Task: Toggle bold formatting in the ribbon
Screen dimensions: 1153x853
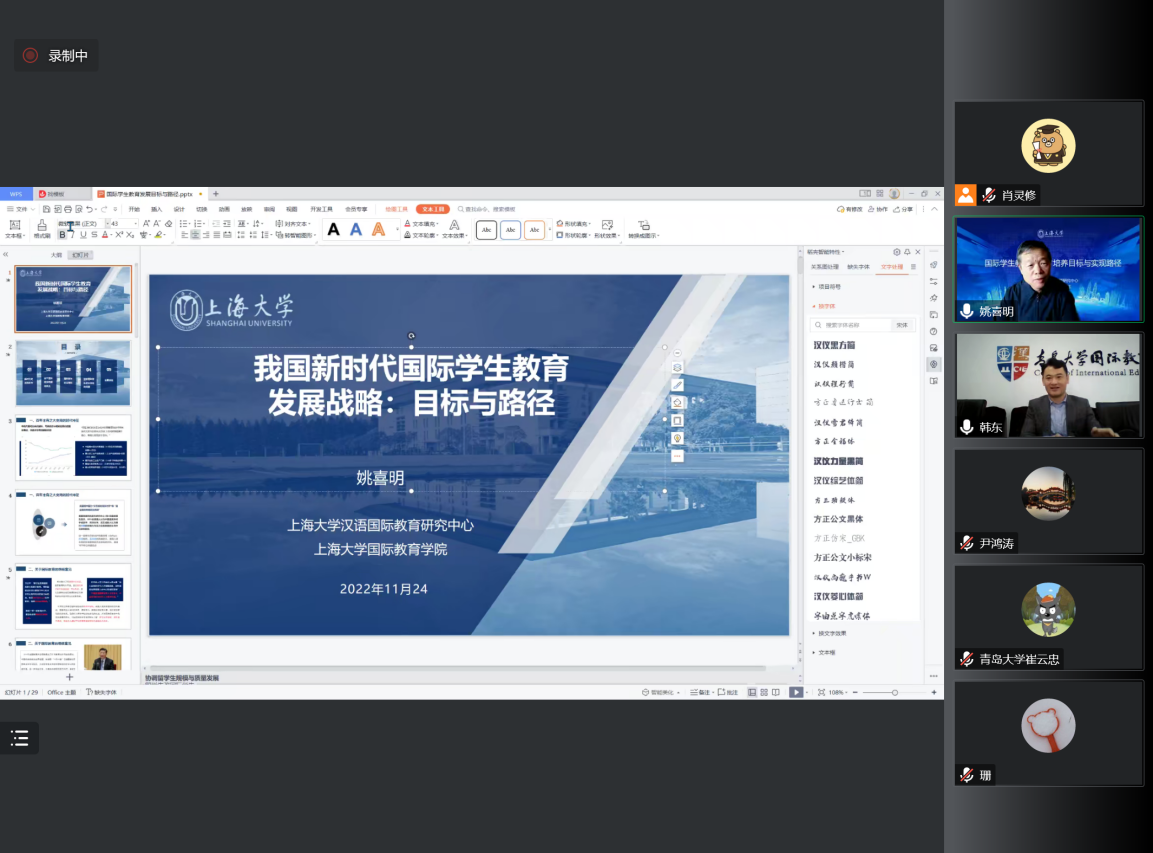Action: 62,235
